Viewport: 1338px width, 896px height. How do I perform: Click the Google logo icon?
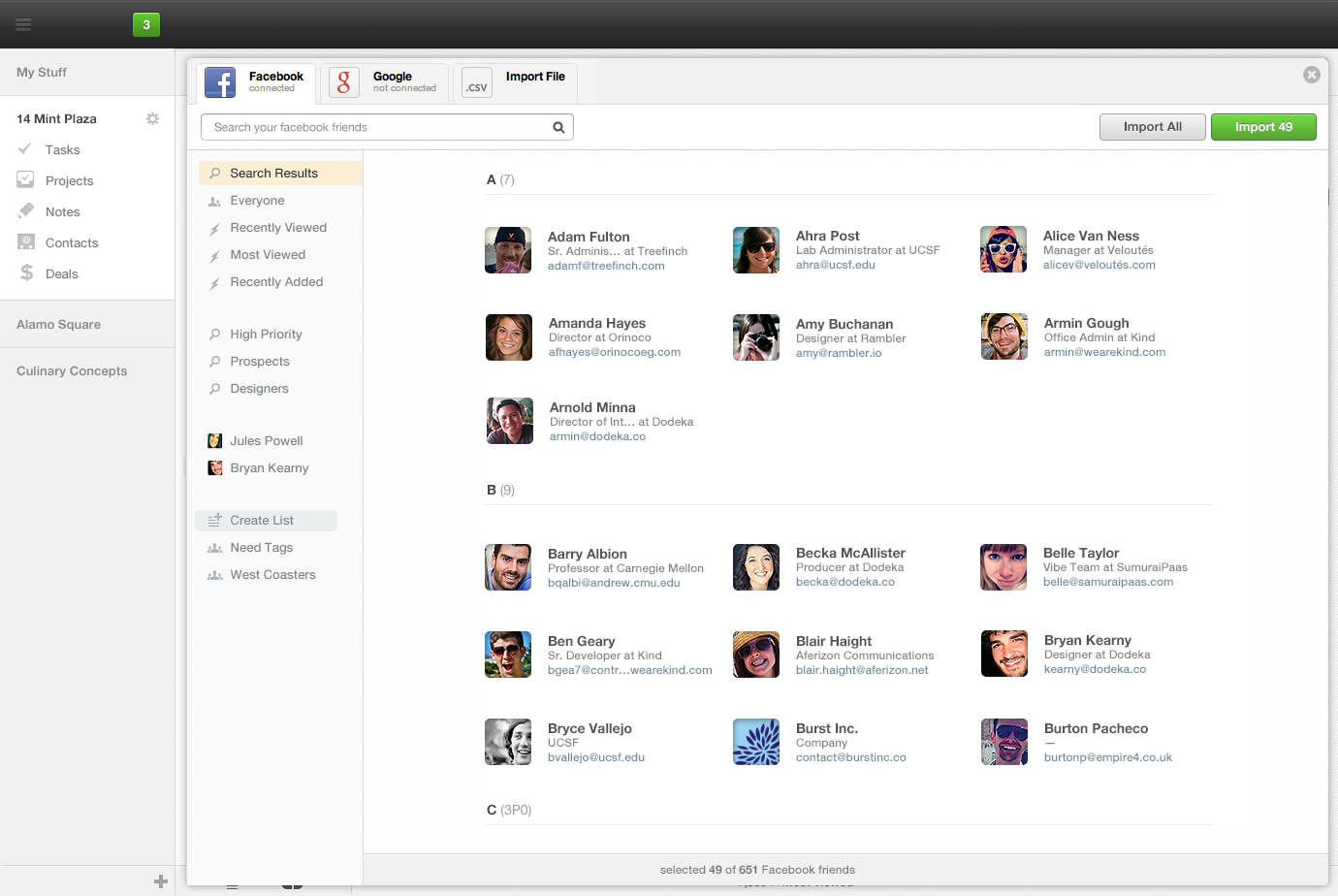tap(344, 82)
